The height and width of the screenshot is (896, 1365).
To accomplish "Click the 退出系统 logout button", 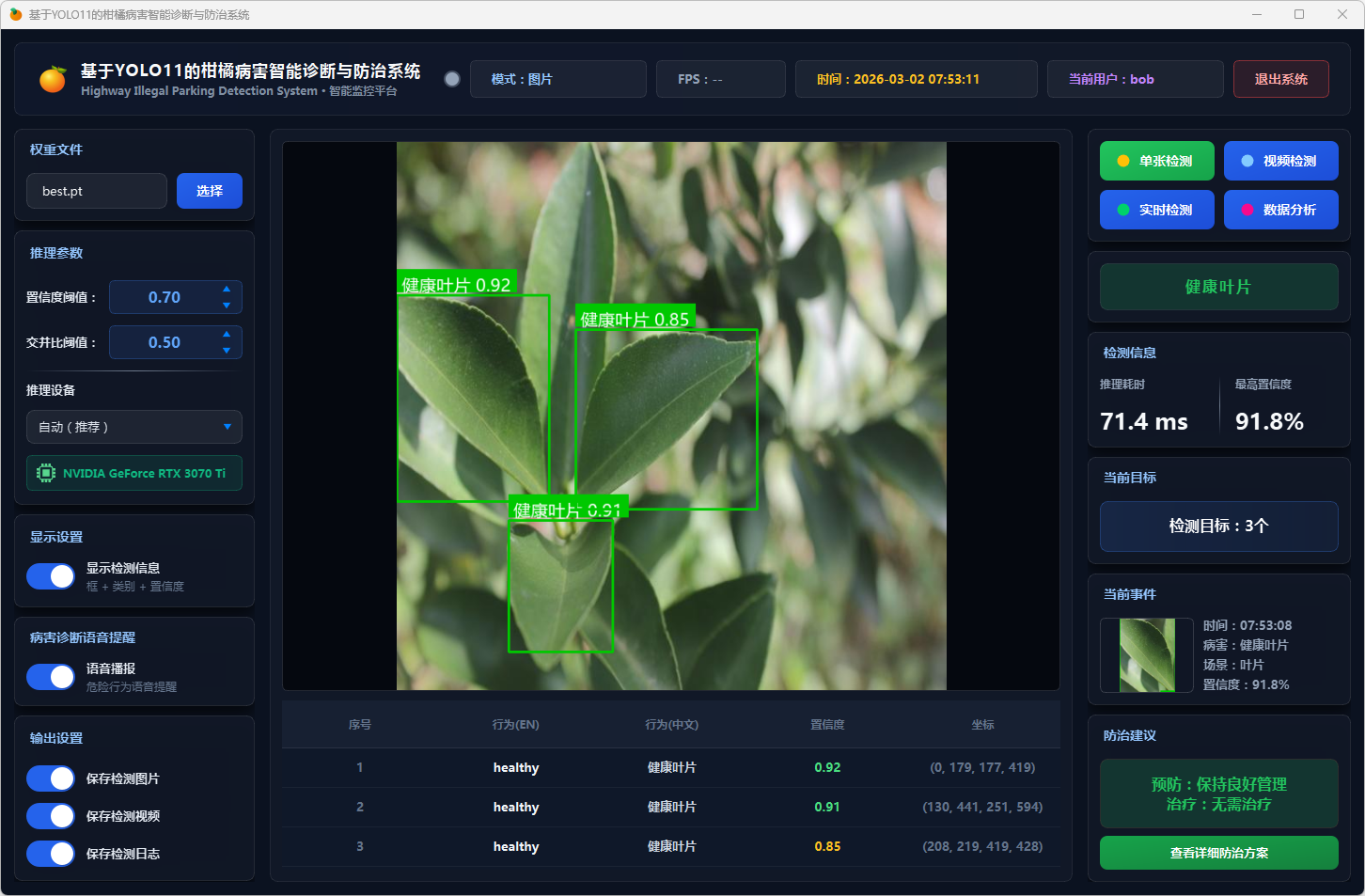I will (x=1280, y=79).
